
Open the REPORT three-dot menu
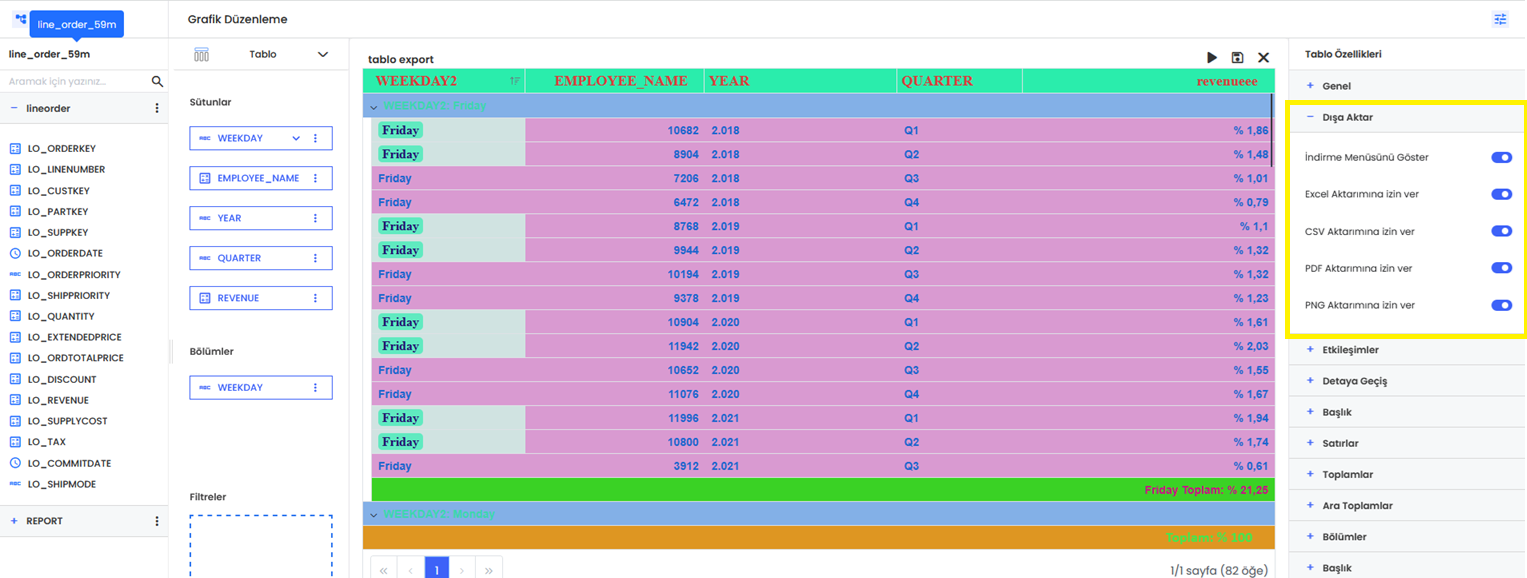(x=157, y=521)
